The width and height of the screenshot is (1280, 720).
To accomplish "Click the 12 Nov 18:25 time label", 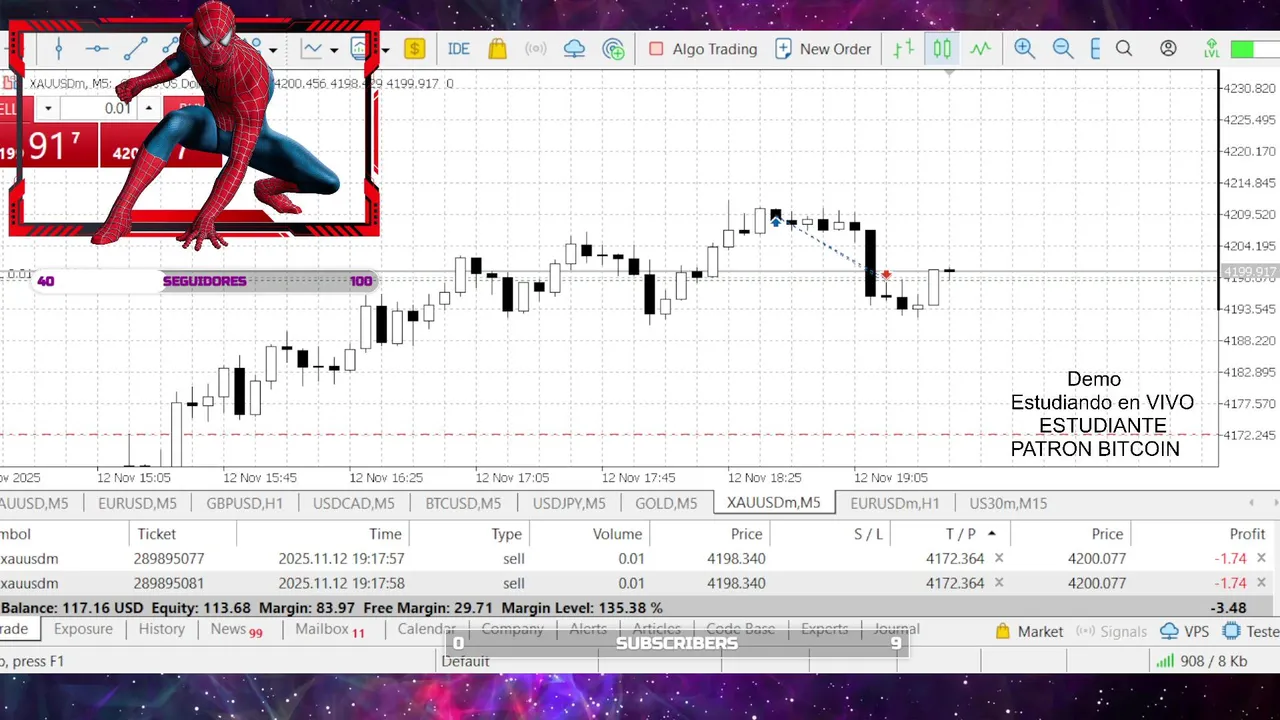I will [x=764, y=478].
